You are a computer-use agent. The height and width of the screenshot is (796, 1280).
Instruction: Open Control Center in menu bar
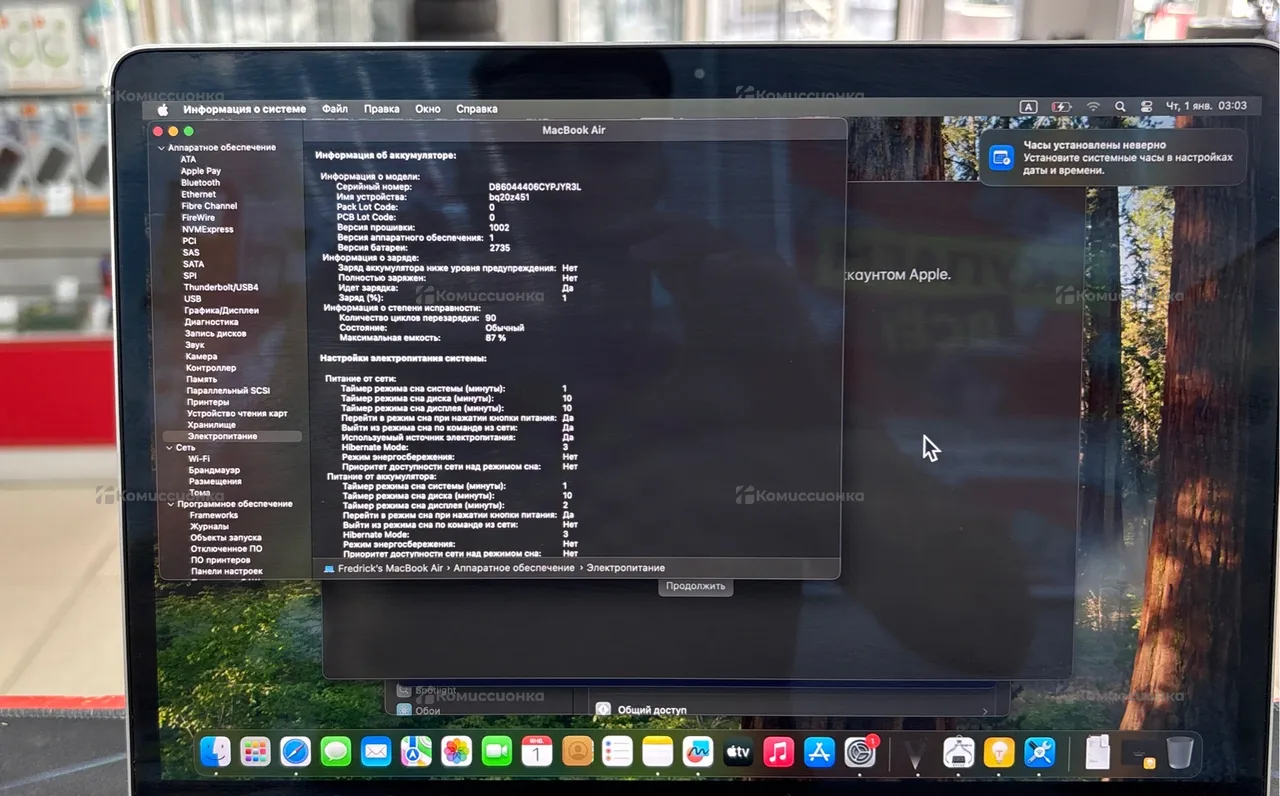[1146, 106]
